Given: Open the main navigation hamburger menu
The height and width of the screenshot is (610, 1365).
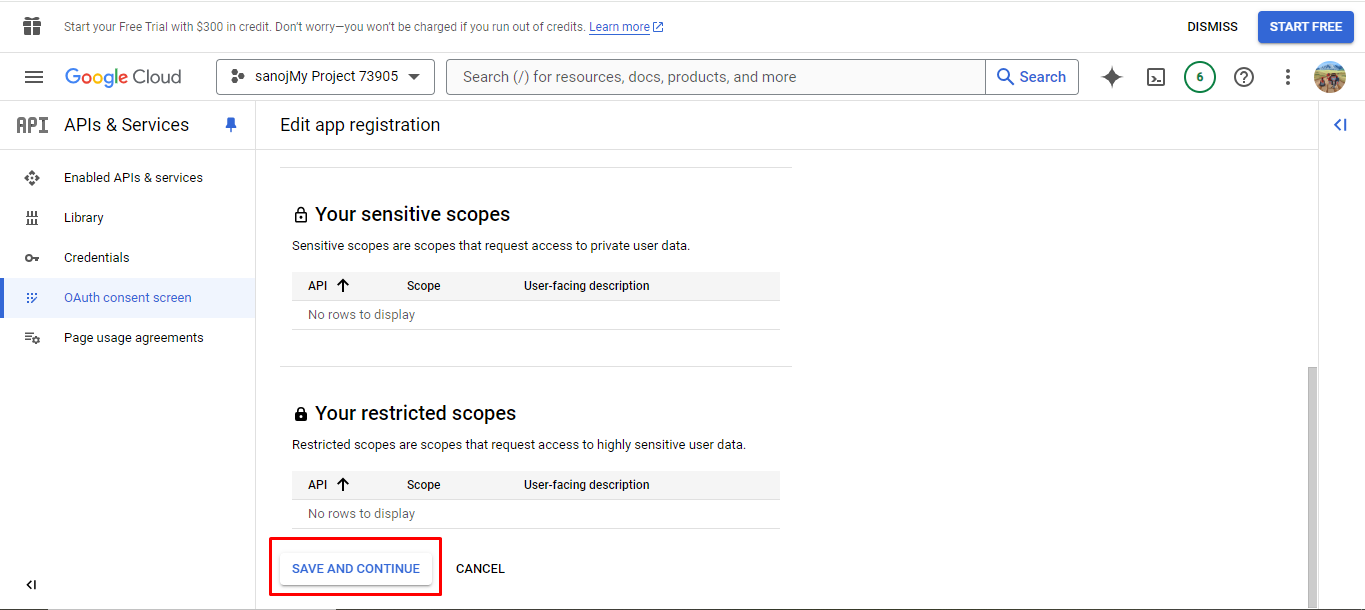Looking at the screenshot, I should (x=34, y=77).
